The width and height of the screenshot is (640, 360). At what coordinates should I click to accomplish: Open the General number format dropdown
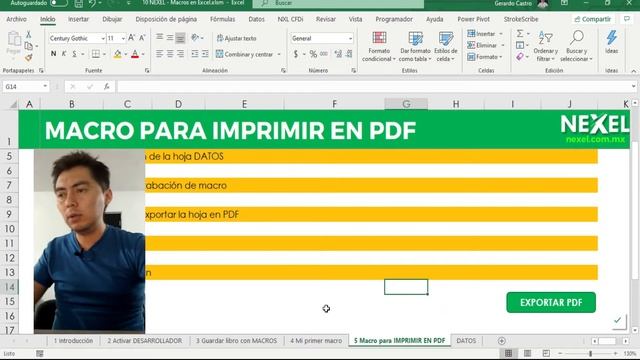click(350, 38)
